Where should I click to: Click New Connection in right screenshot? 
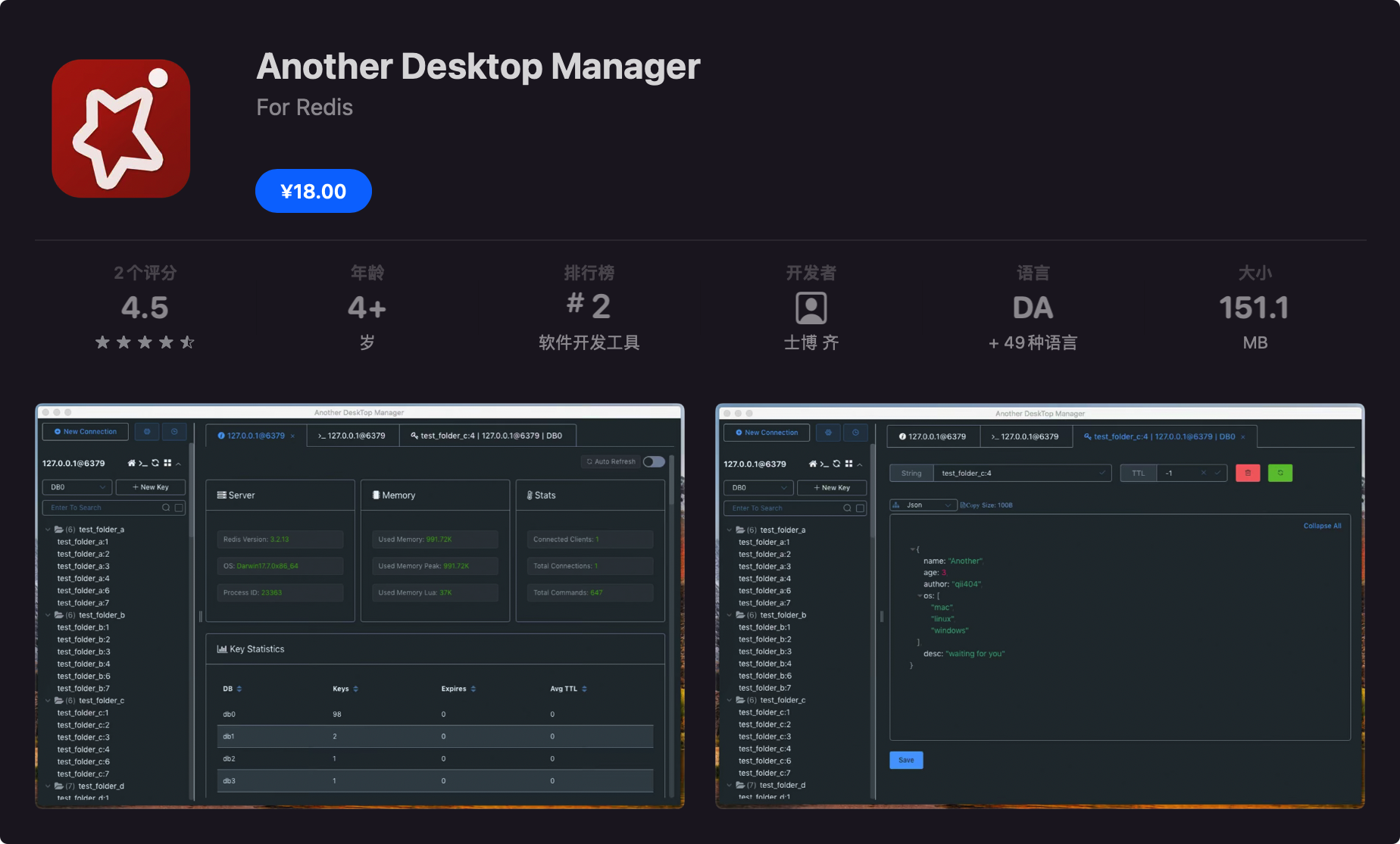point(767,433)
